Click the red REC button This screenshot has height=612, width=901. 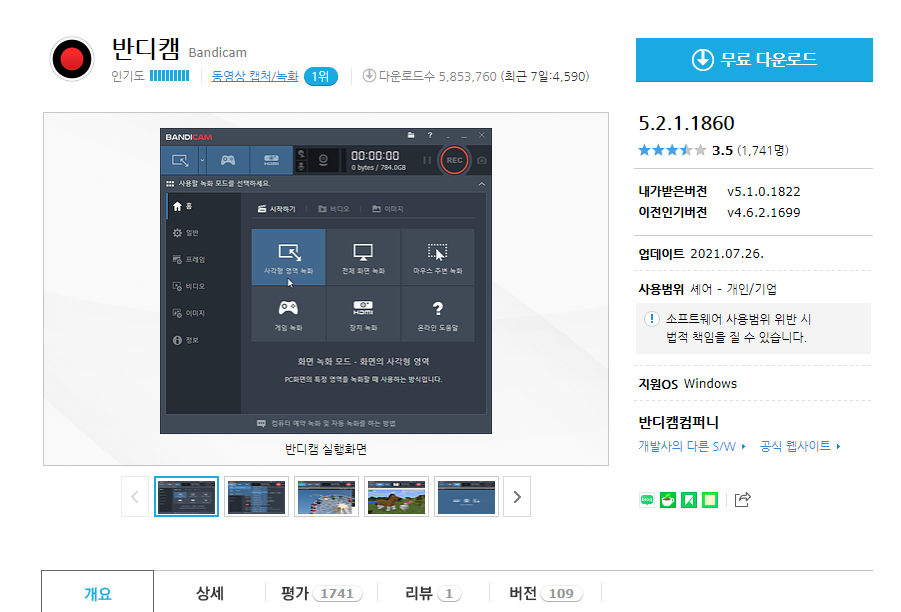(454, 160)
